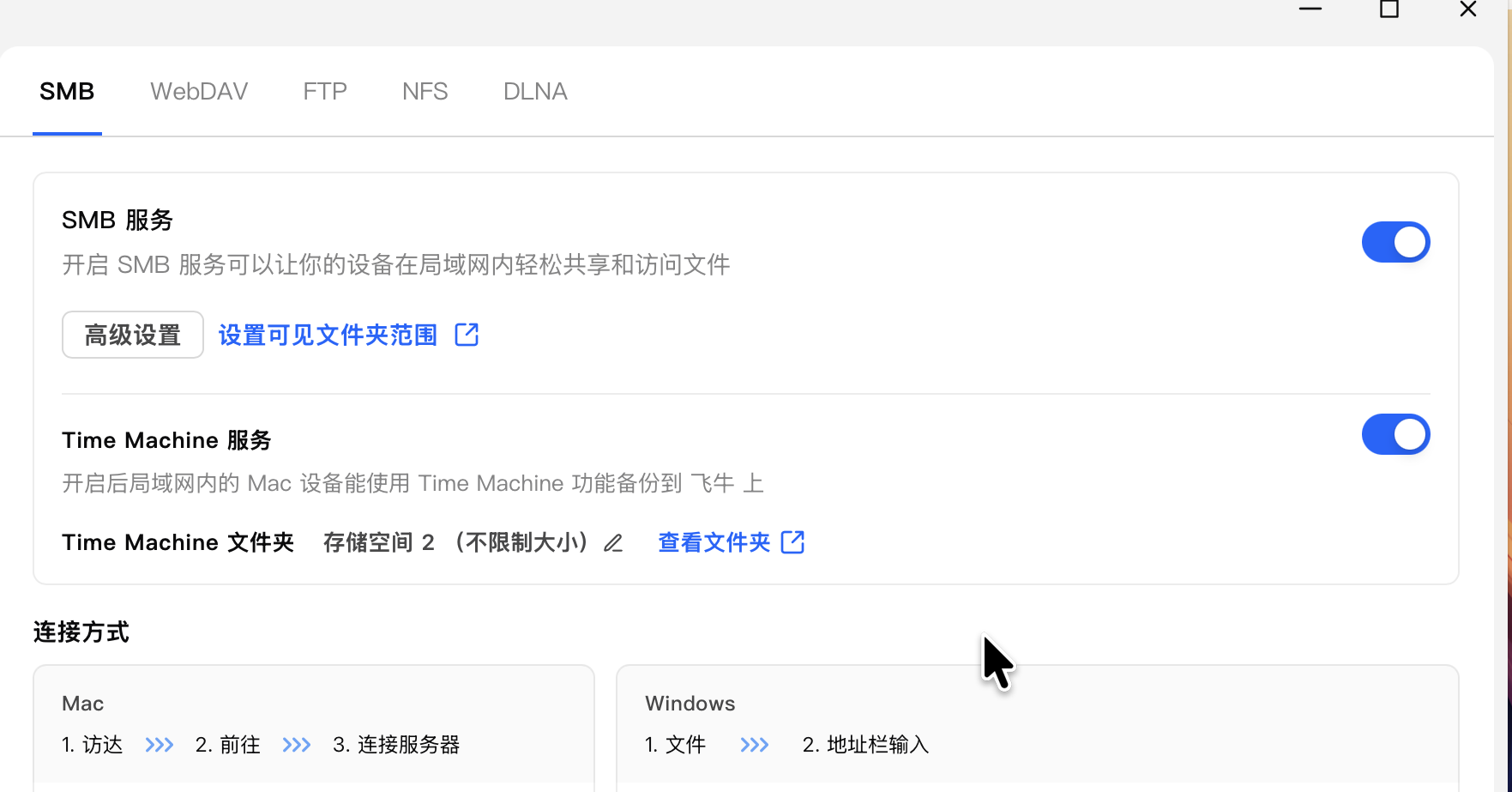
Task: Select the FTP tab
Action: pyautogui.click(x=325, y=92)
